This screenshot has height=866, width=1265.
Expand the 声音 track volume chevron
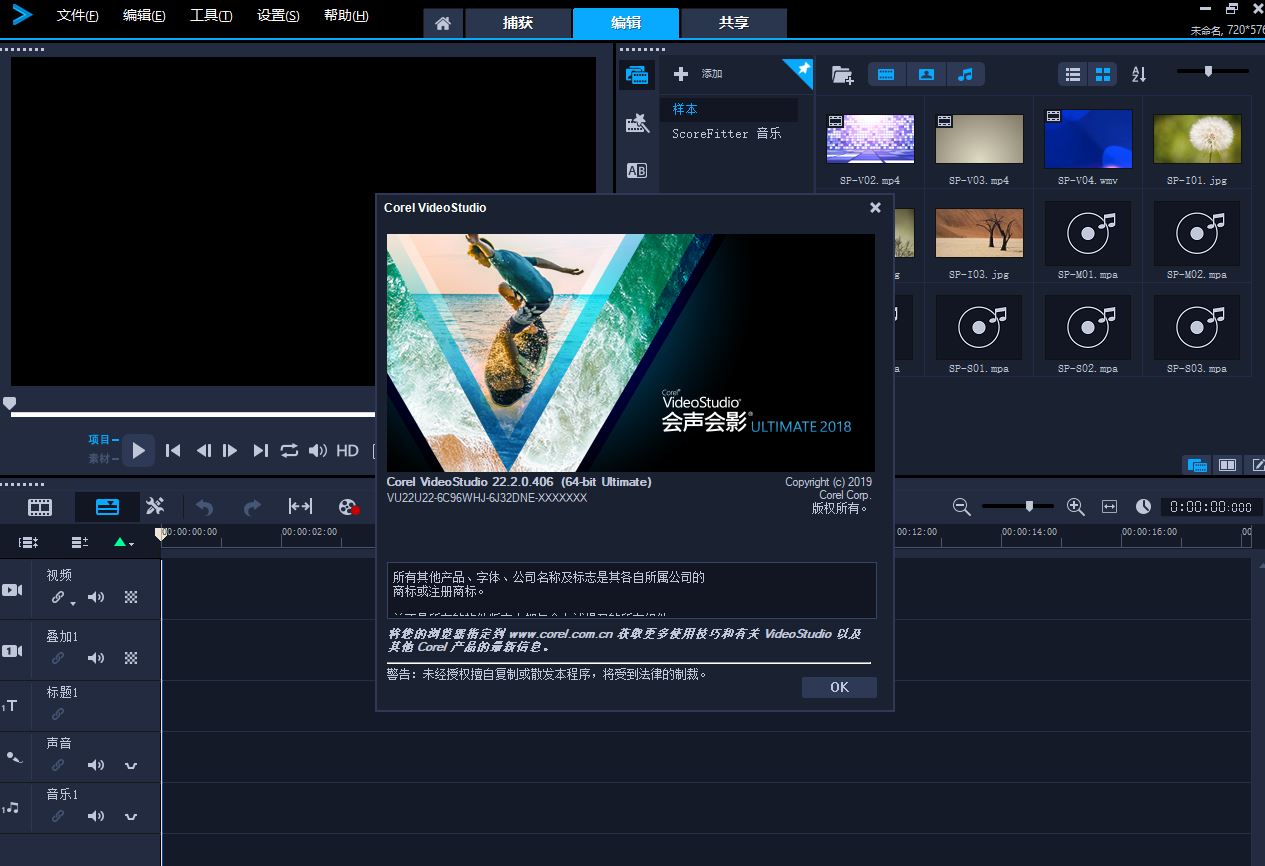[131, 765]
